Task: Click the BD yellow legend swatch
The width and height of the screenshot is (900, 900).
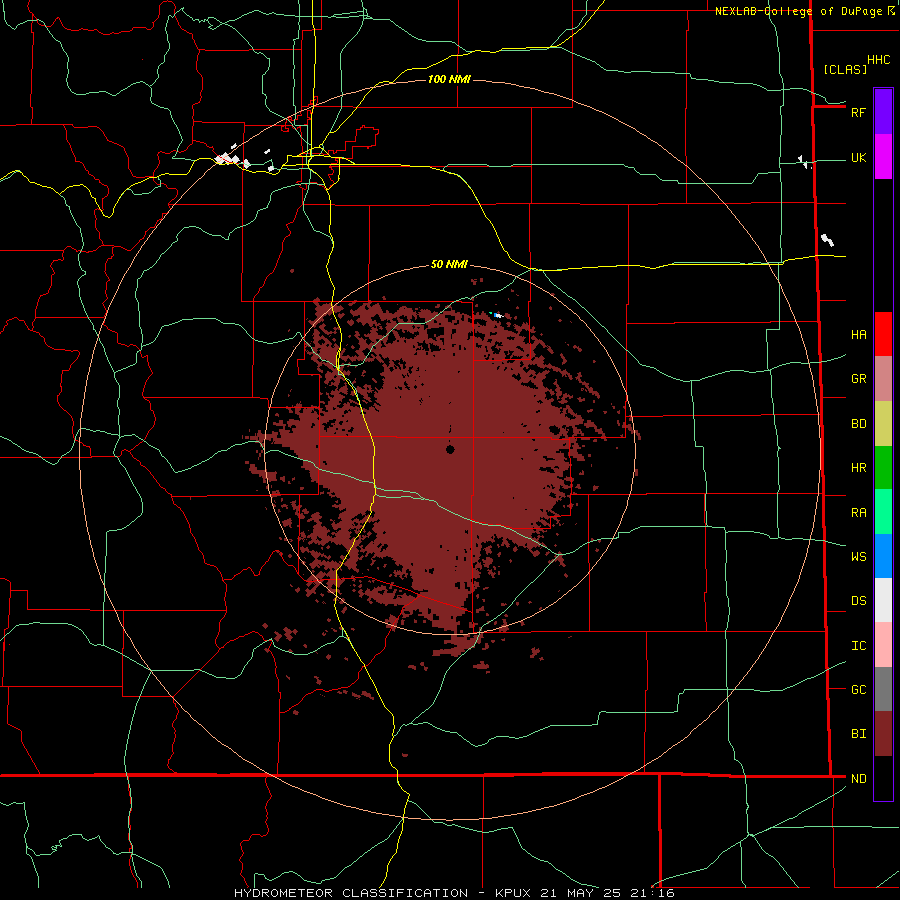Action: (883, 424)
